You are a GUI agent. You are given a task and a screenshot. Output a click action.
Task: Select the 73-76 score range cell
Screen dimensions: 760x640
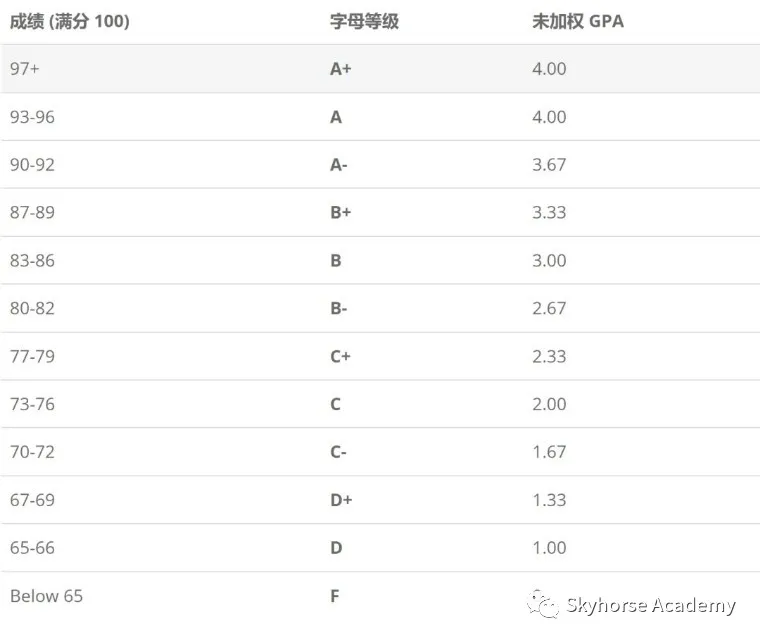(32, 404)
